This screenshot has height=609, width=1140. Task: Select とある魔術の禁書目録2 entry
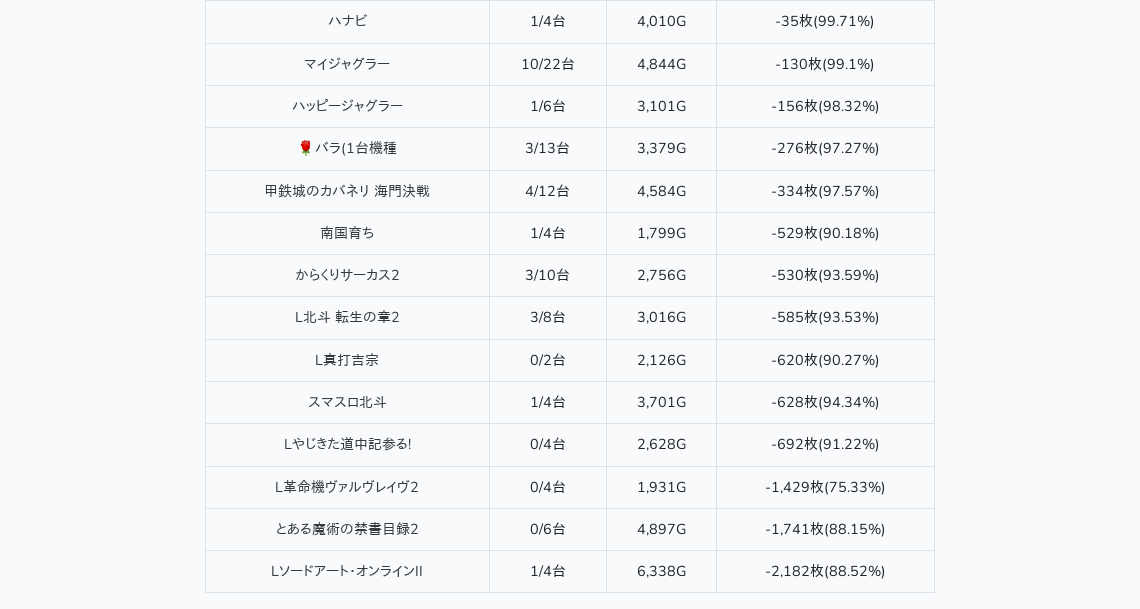(x=347, y=530)
